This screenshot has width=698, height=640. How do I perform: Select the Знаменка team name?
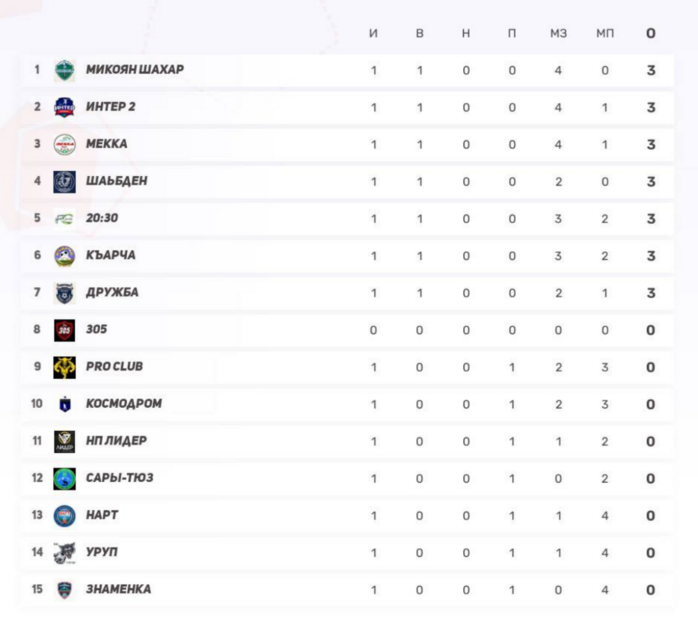(118, 589)
